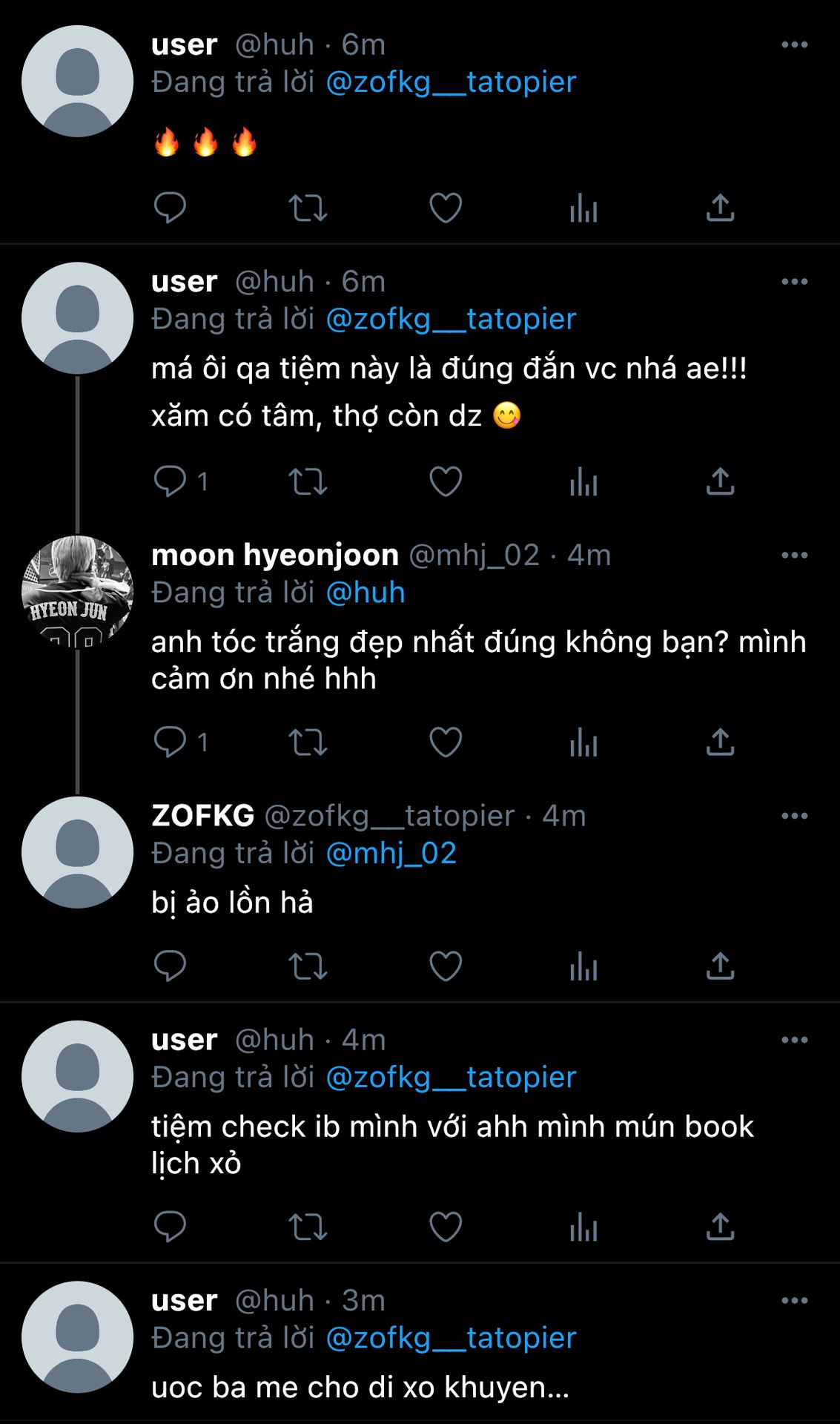This screenshot has width=840, height=1424.
Task: Open more options on moon hyeonjoon's tweet
Action: 794,556
